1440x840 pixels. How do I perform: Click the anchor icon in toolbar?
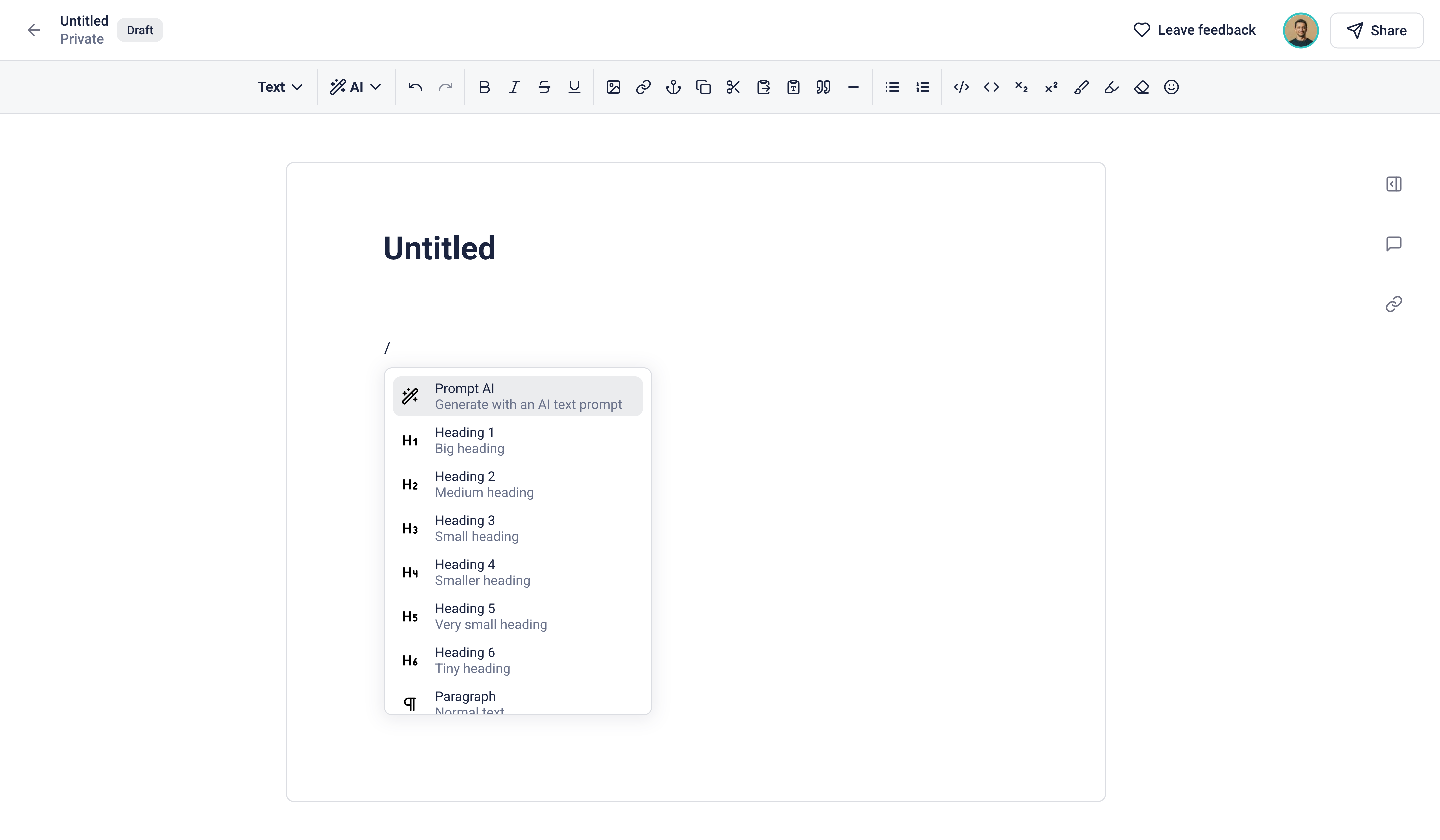(673, 87)
